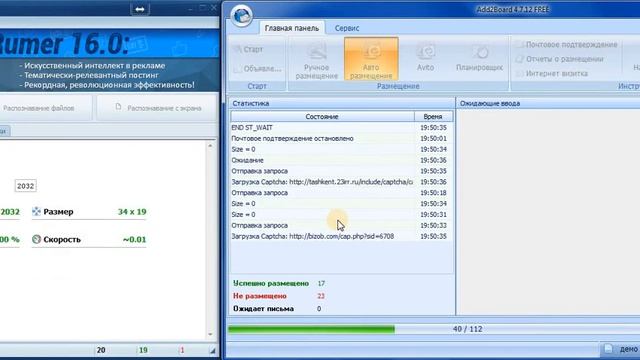Click the Ожидает письма statistic label
The height and width of the screenshot is (360, 640).
263,309
